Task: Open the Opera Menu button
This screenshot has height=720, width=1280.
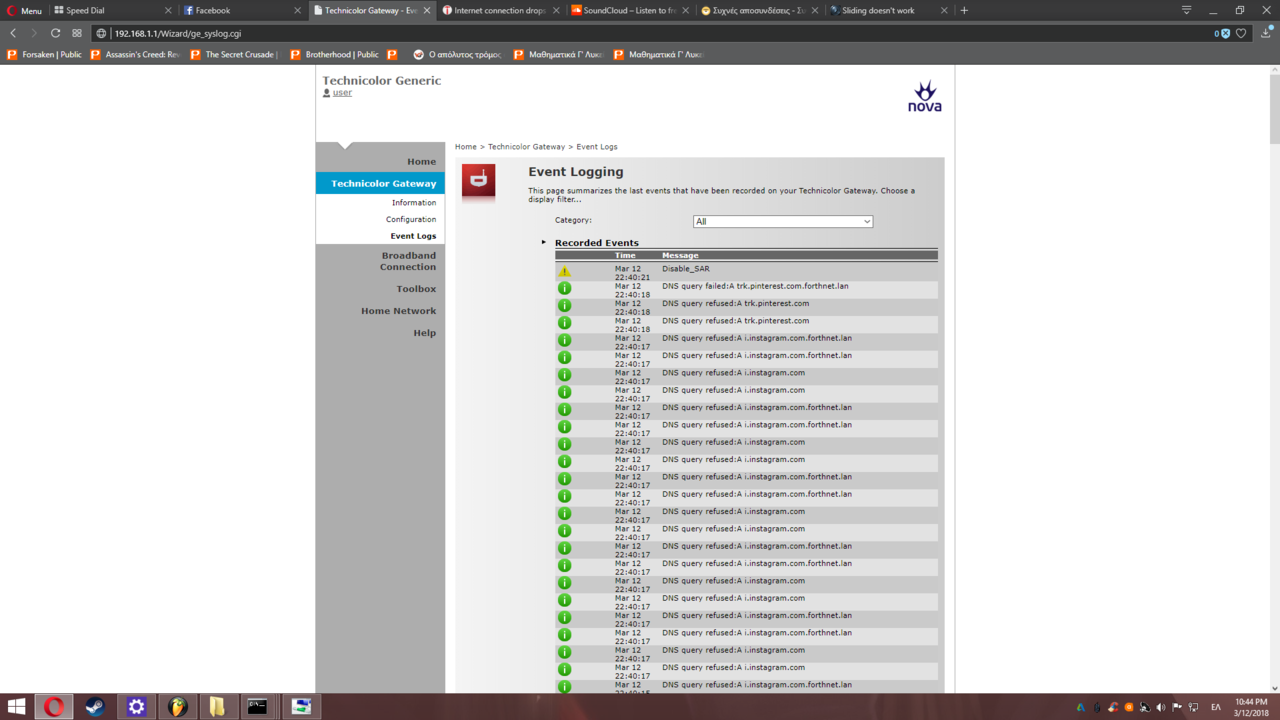Action: click(24, 11)
